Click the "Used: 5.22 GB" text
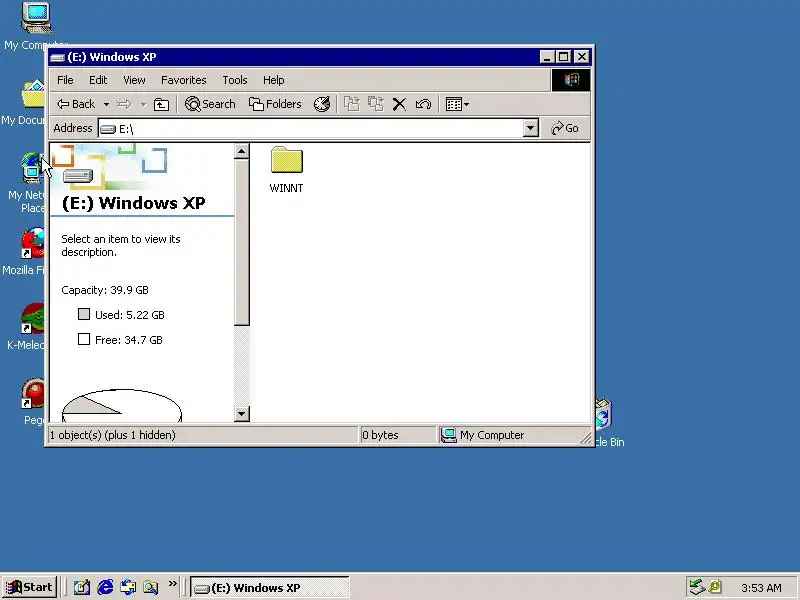The height and width of the screenshot is (600, 800). (x=130, y=315)
